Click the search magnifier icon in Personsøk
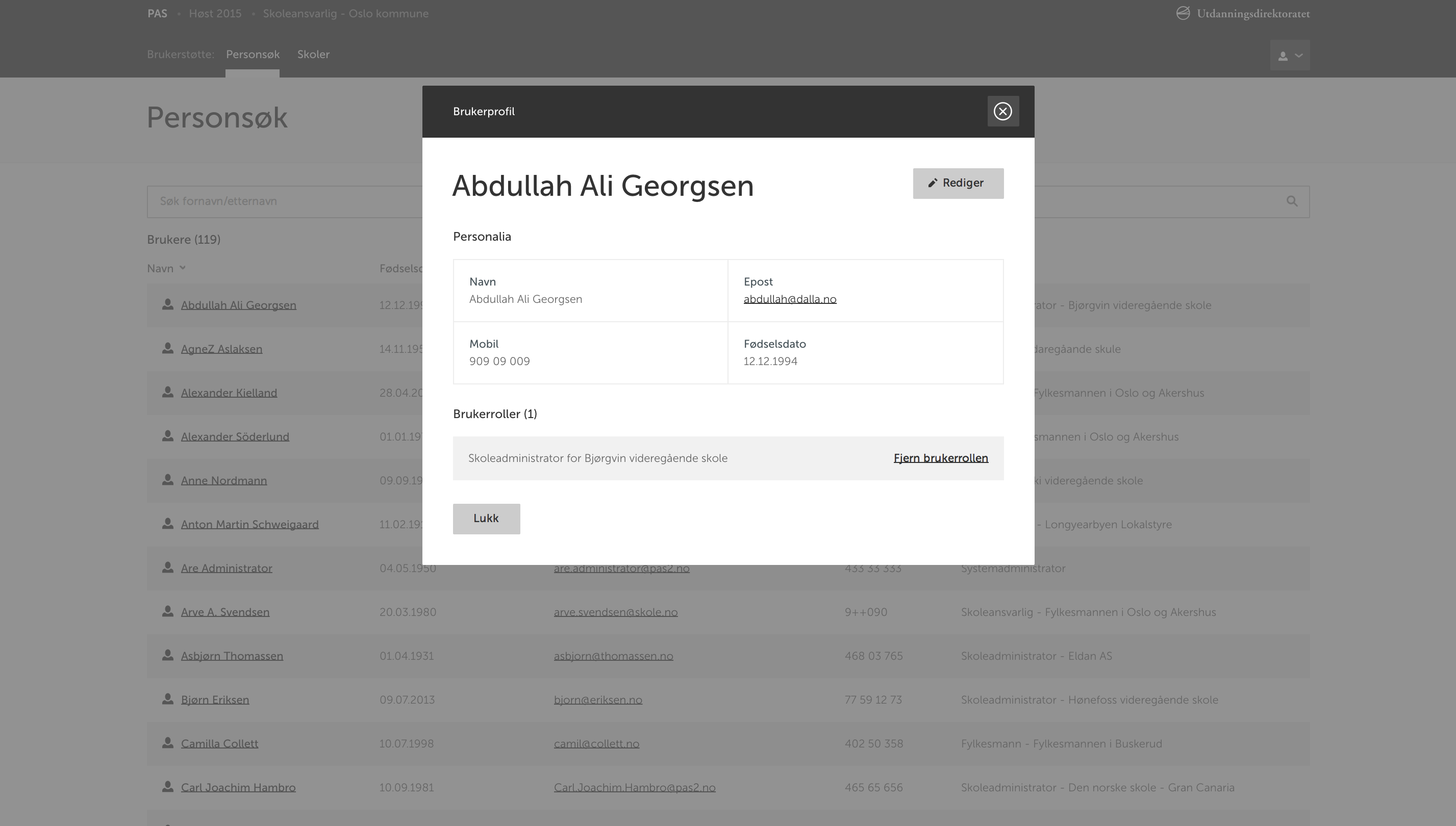The image size is (1456, 826). point(1292,201)
